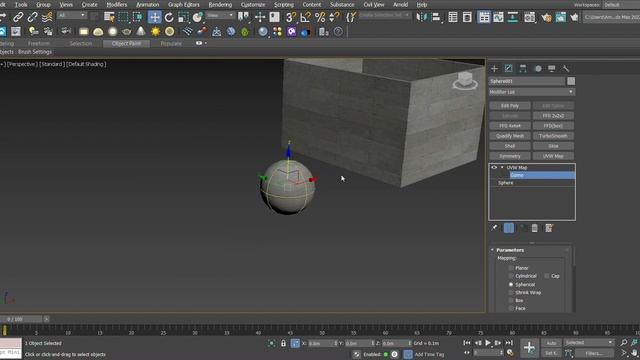
Task: Click the sun light icon in toolbar
Action: pyautogui.click(x=156, y=31)
